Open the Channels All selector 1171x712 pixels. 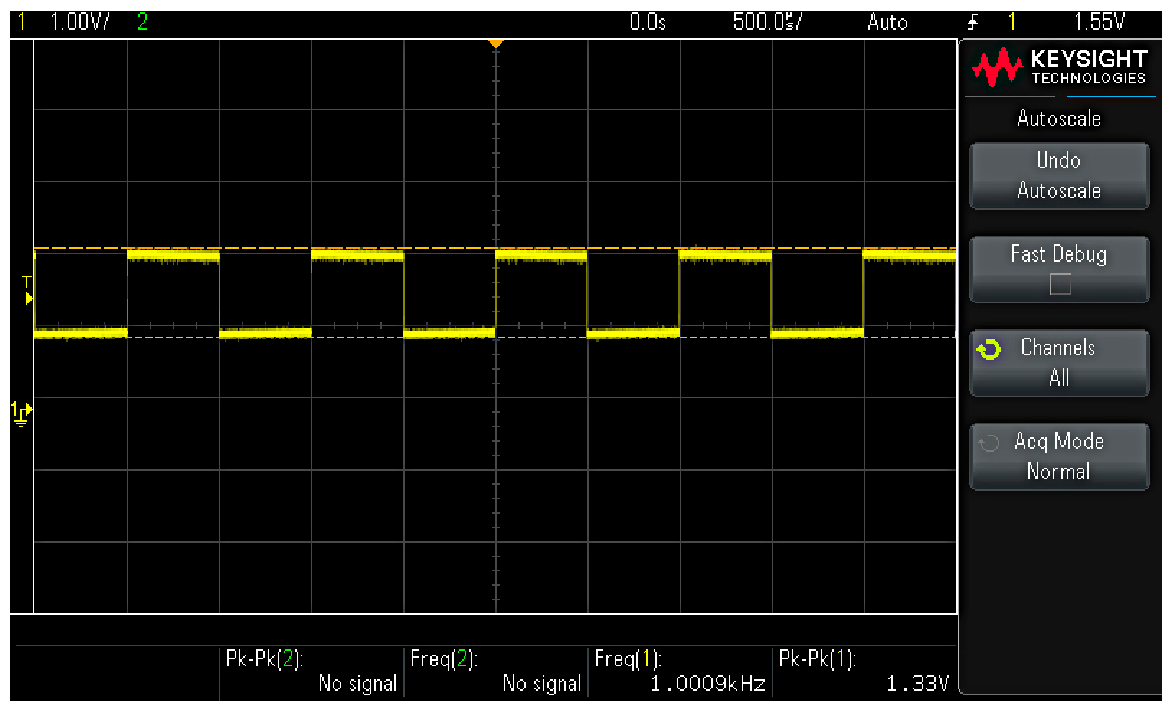(1058, 363)
